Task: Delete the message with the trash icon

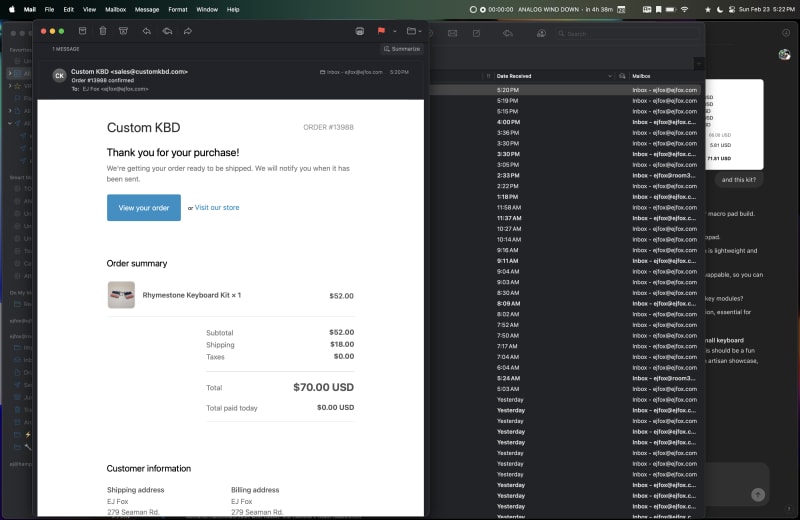Action: [103, 31]
